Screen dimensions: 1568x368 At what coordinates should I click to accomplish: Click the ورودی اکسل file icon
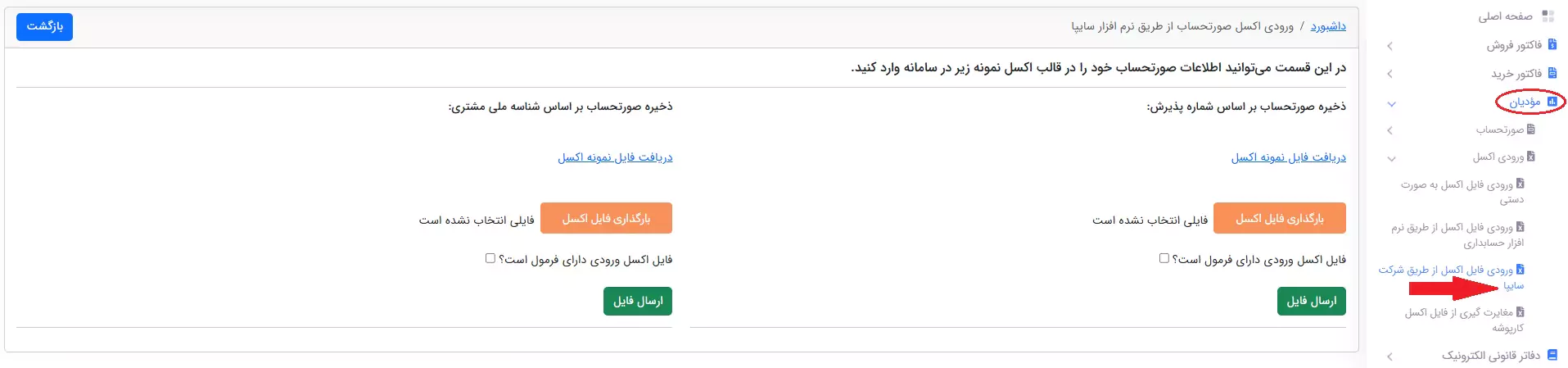pyautogui.click(x=1531, y=157)
